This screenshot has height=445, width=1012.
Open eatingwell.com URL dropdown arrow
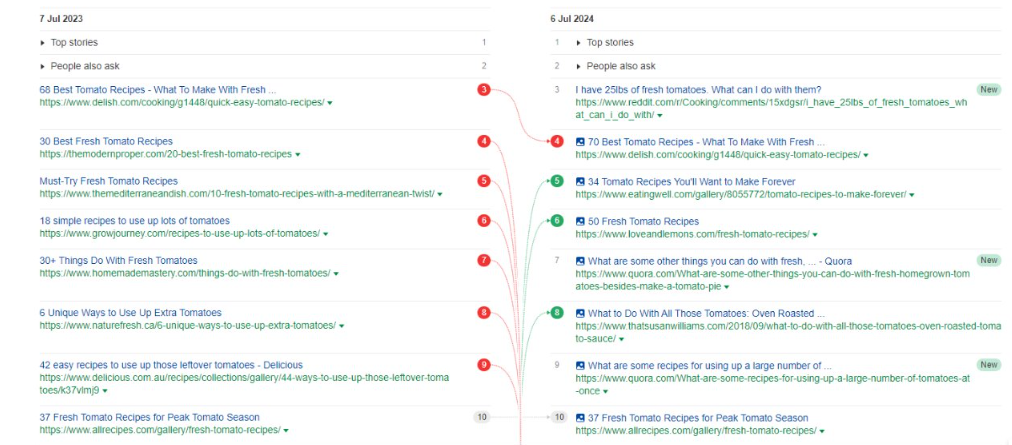(912, 194)
